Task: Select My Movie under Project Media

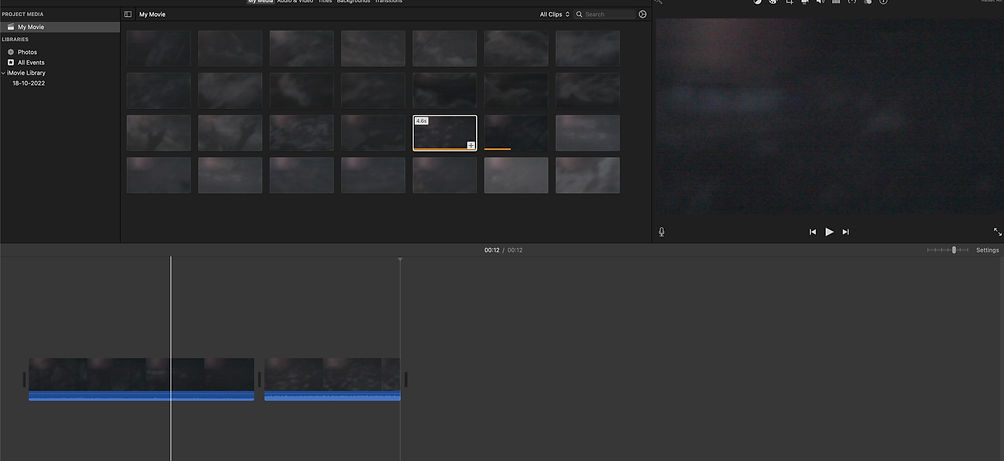Action: (x=60, y=27)
